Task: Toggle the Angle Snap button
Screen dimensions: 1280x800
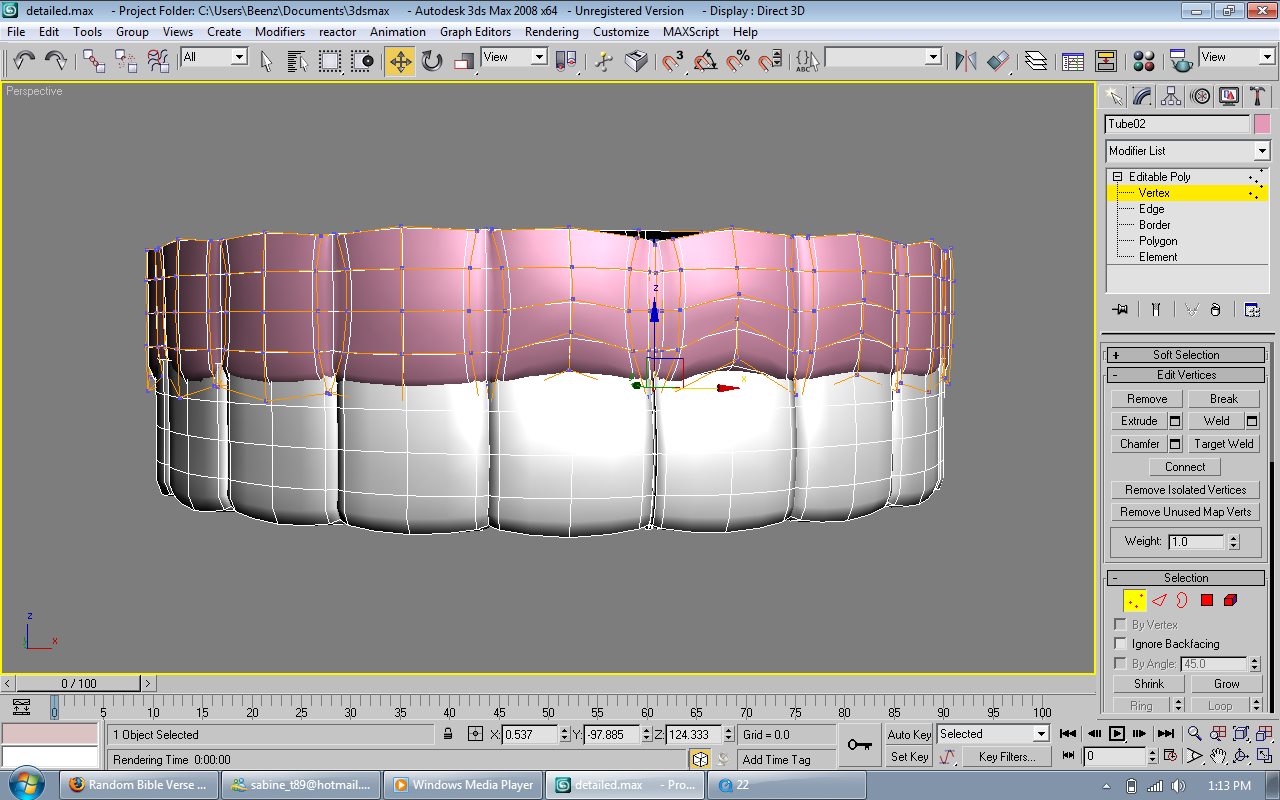Action: click(705, 61)
